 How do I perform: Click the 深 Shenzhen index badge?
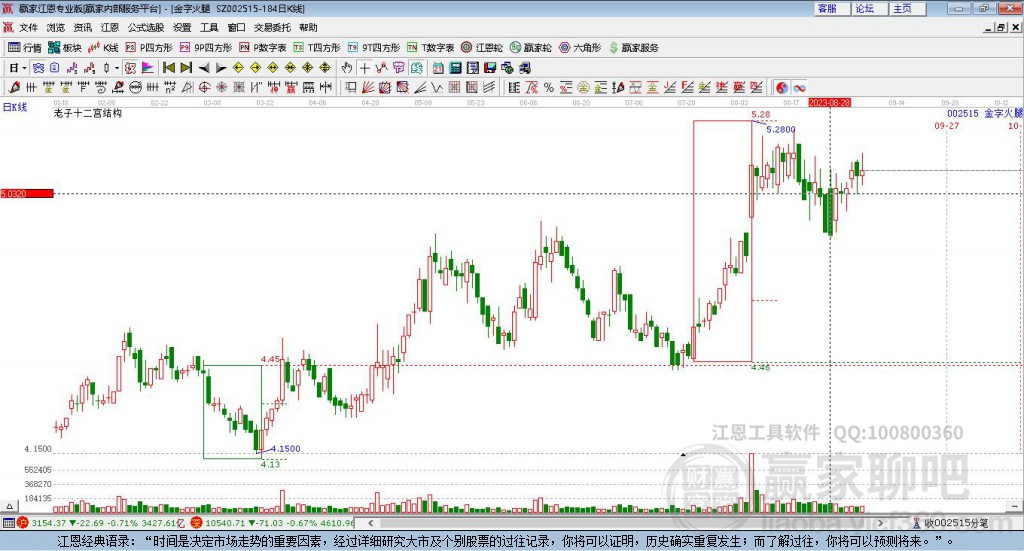coord(197,523)
